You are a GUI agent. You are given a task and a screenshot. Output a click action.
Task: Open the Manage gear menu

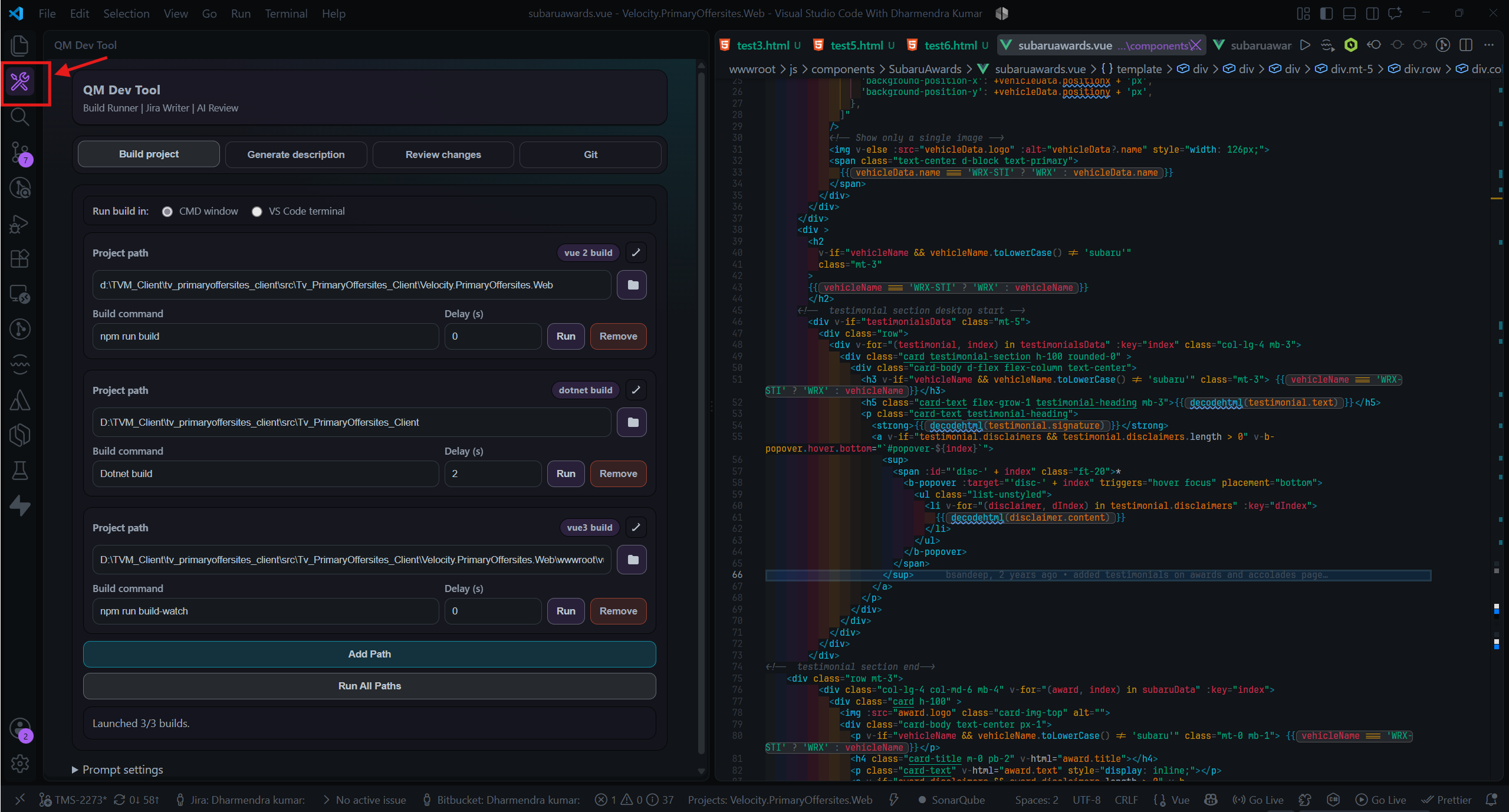[20, 764]
